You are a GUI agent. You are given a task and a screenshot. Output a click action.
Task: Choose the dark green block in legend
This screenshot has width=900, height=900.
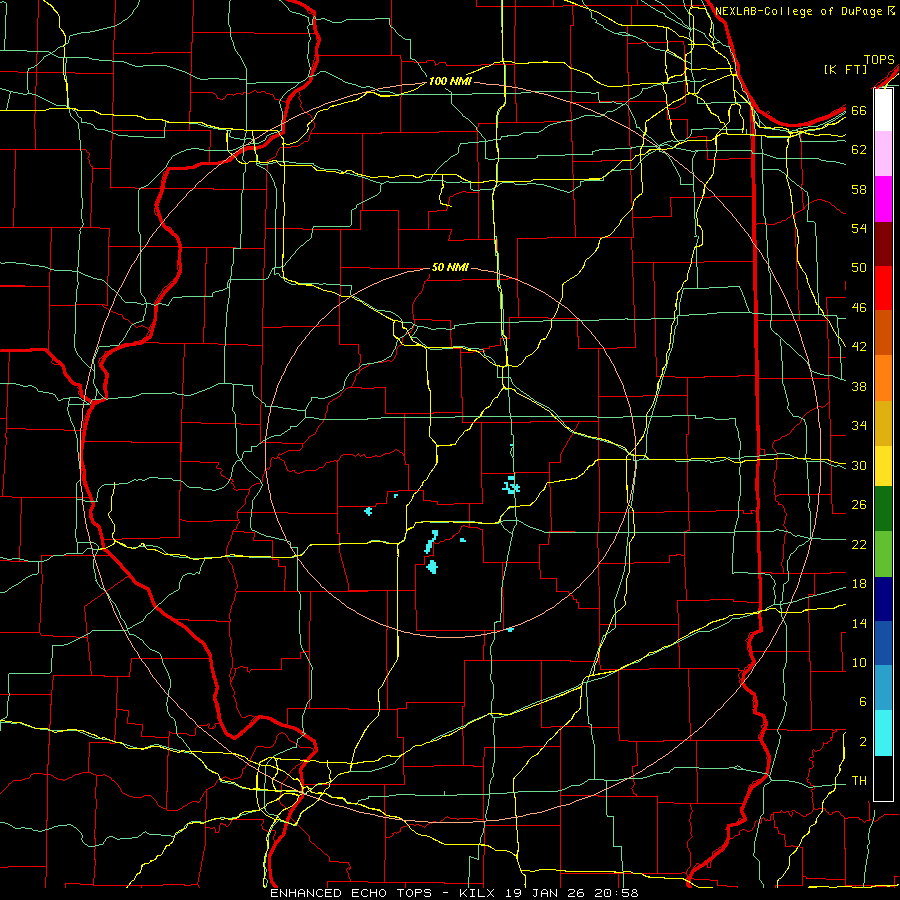click(883, 509)
